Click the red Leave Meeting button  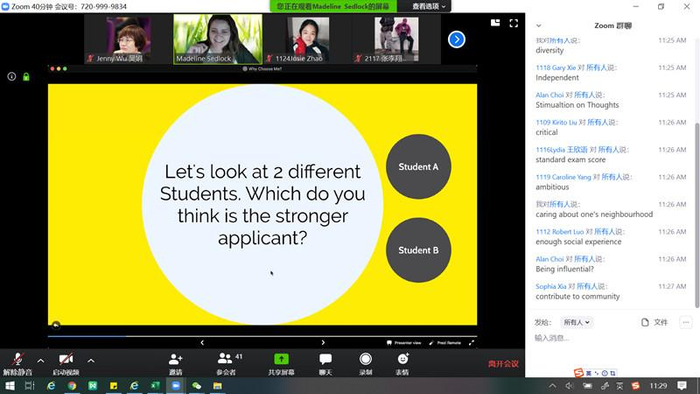tap(503, 364)
